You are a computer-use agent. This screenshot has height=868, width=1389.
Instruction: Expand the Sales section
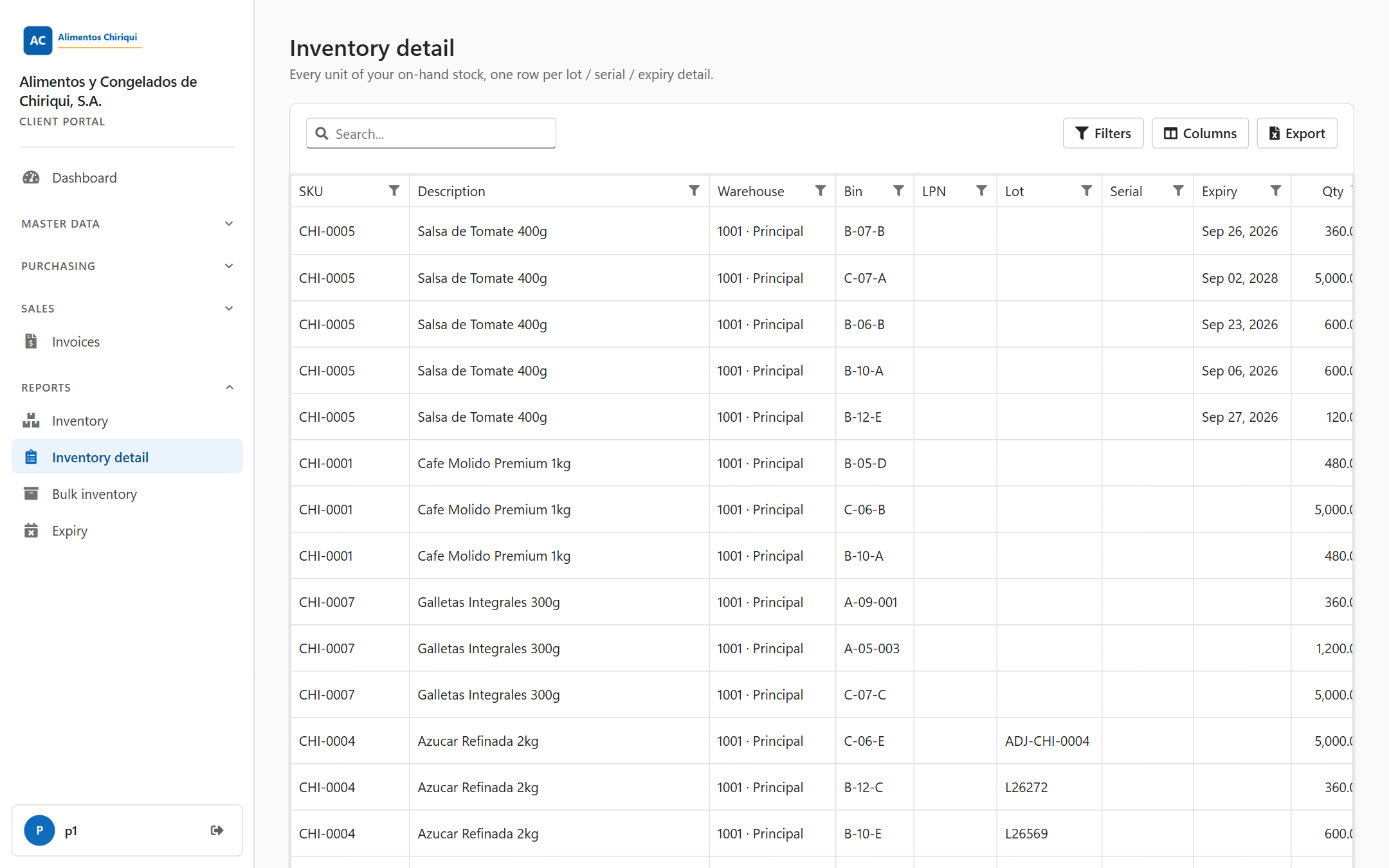127,309
